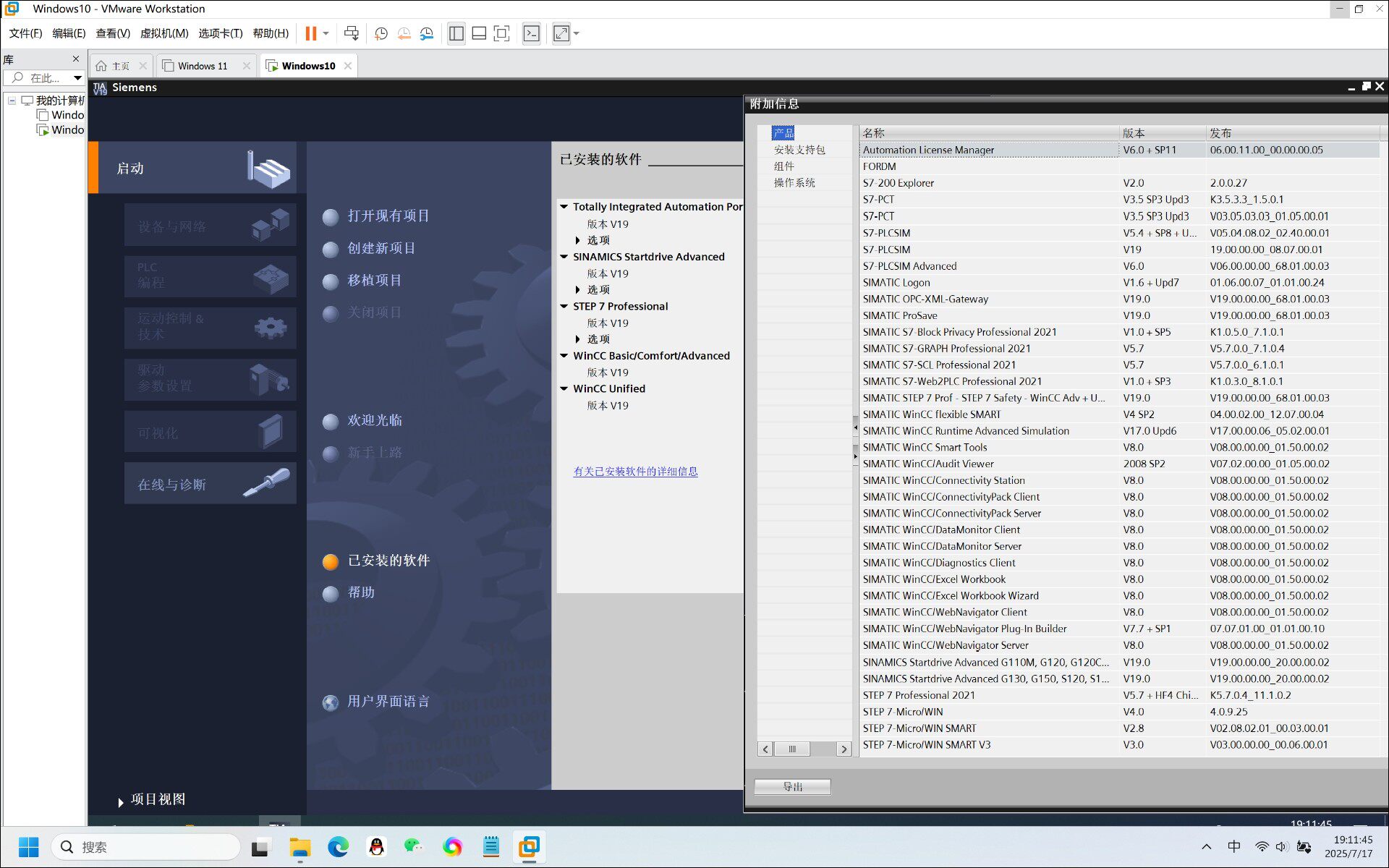Click the send Ctrl+Alt+Del toolbar icon

tap(352, 33)
